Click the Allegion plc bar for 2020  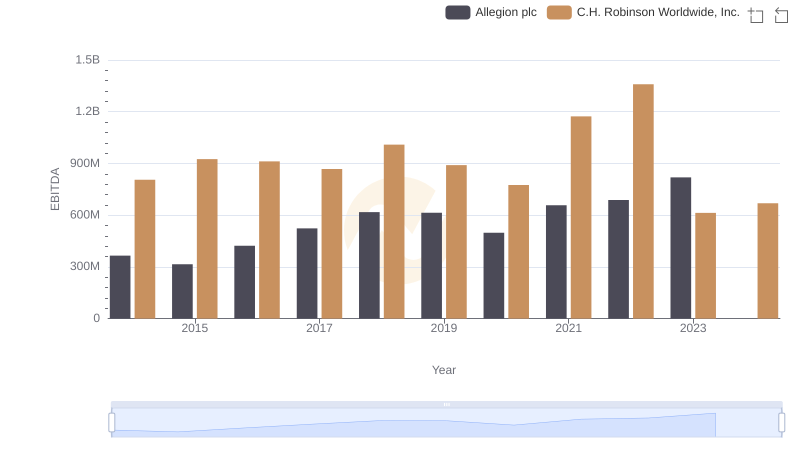(x=493, y=276)
